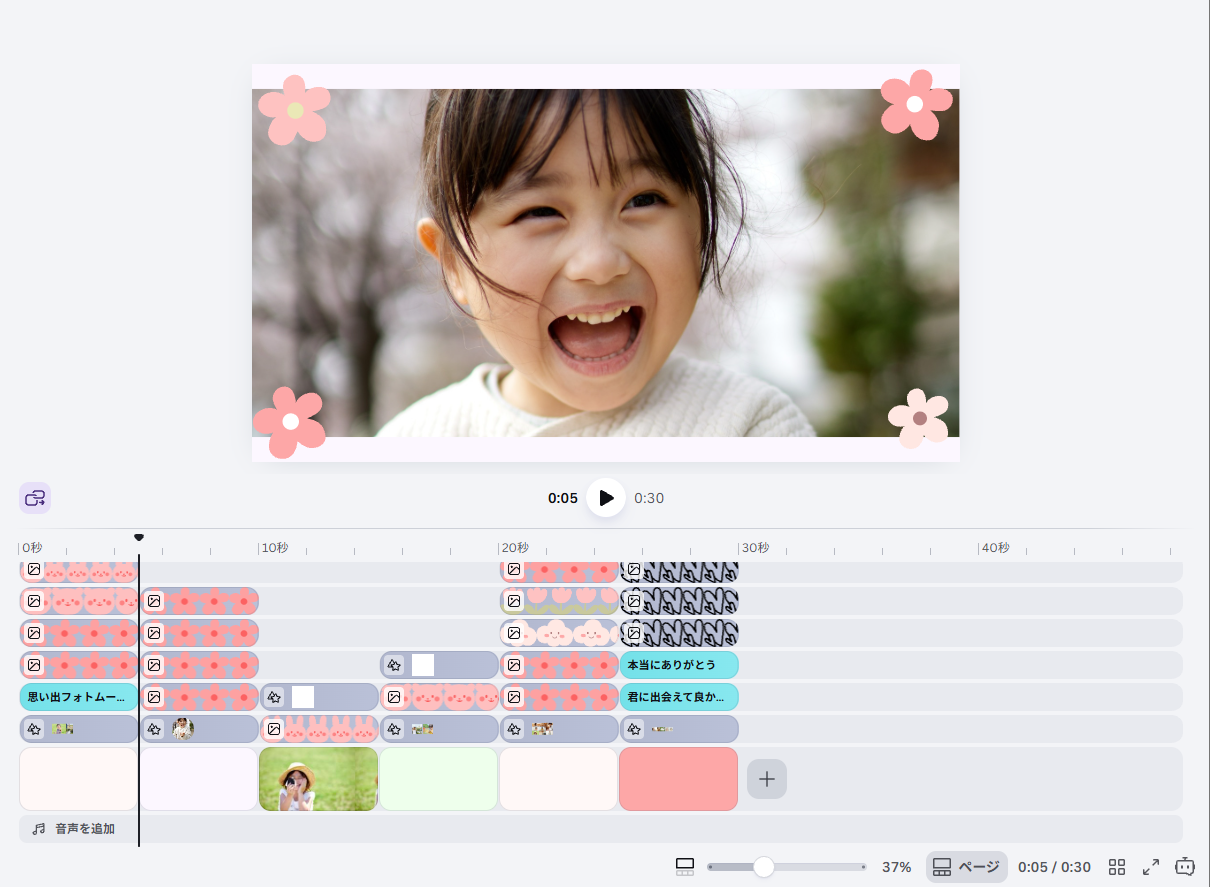Select the laughing girl photo on canvas

(x=605, y=263)
